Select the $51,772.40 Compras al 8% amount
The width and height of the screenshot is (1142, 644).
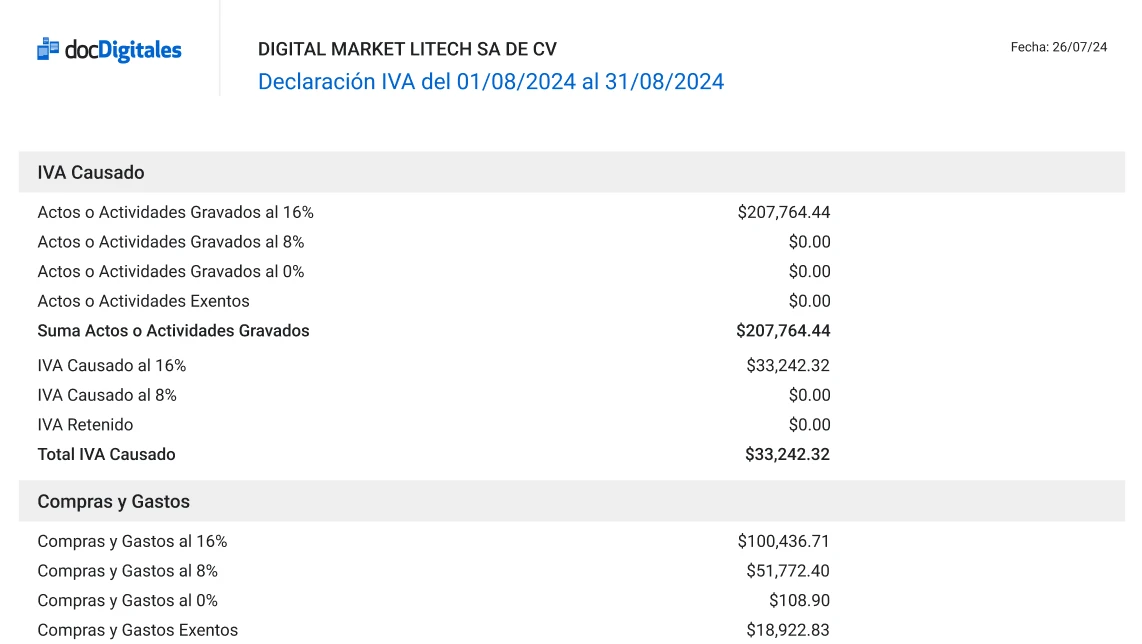787,571
